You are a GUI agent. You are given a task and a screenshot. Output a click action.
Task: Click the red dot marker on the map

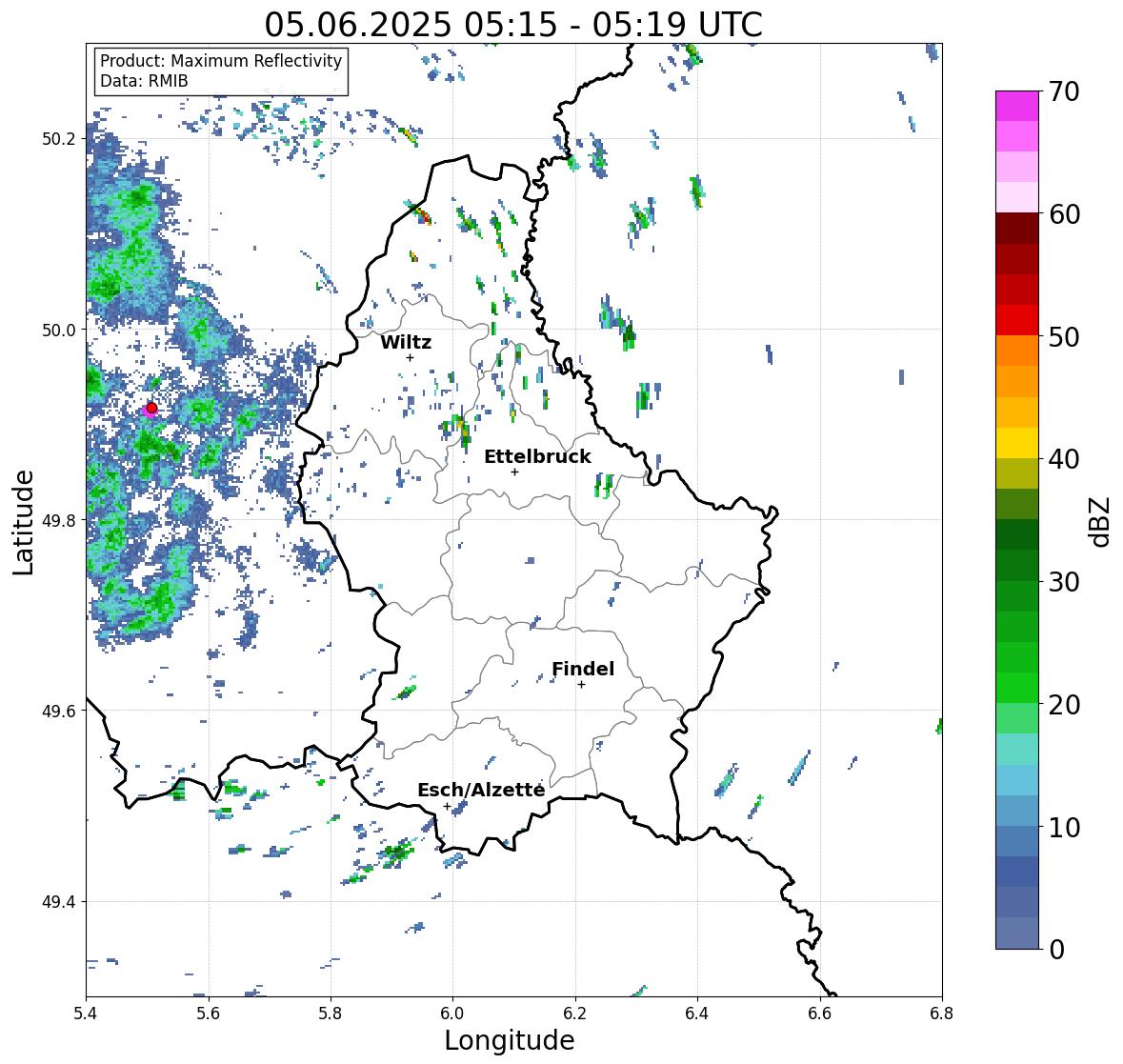tap(151, 408)
